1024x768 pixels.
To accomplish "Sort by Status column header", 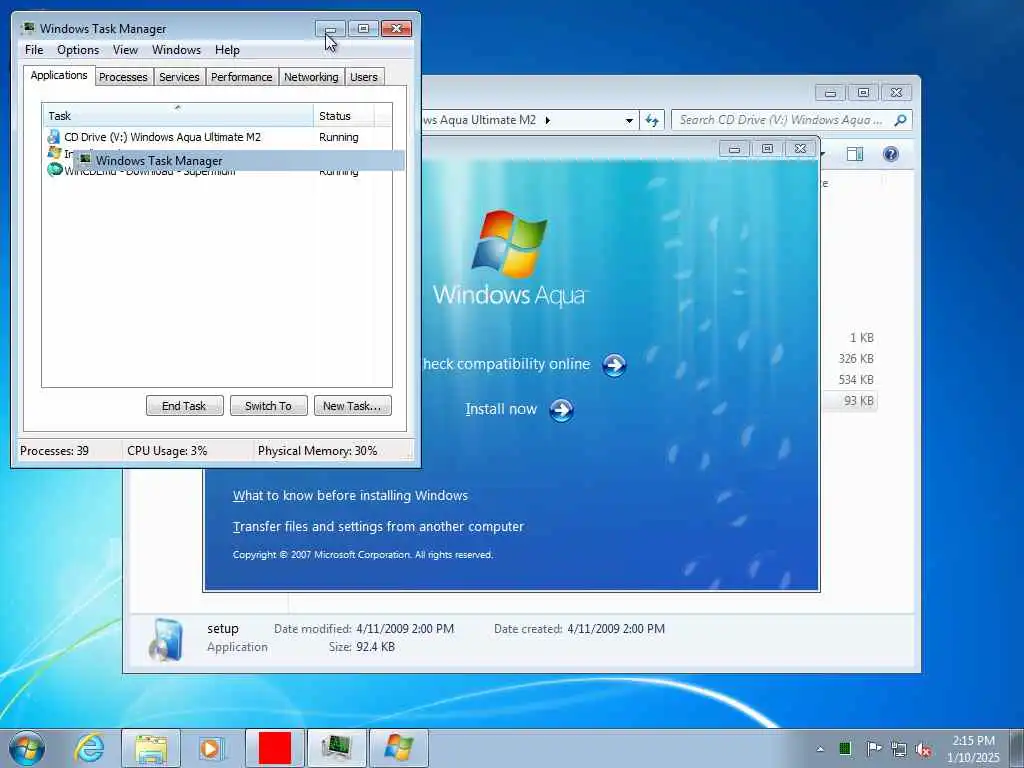I will (344, 116).
